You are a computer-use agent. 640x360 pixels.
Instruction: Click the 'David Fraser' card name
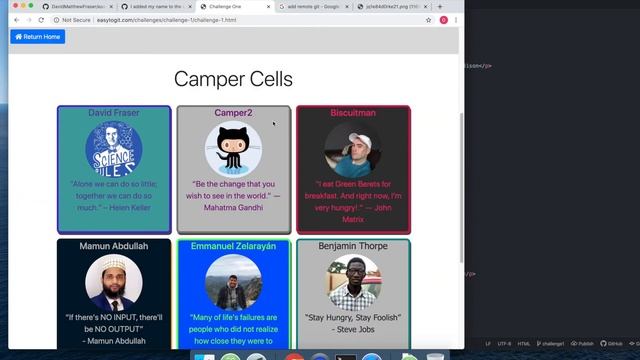coord(114,113)
